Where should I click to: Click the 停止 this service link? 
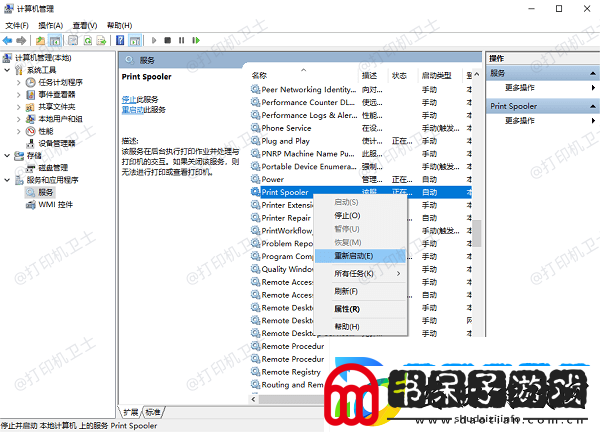pyautogui.click(x=129, y=99)
